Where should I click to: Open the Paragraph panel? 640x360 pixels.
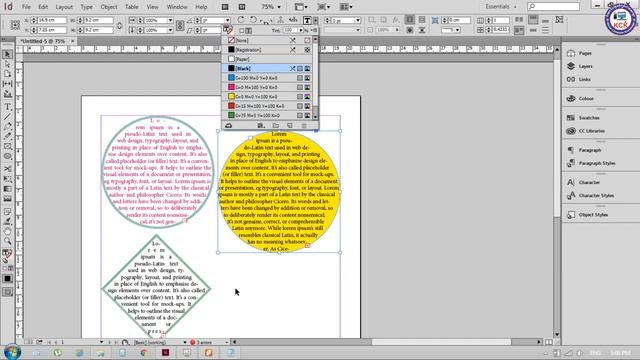589,150
